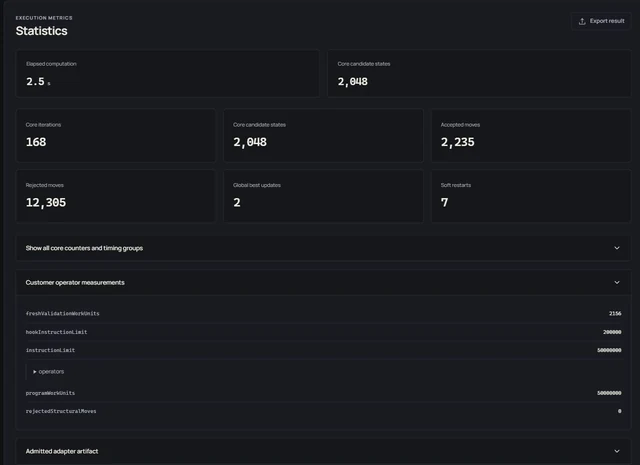The image size is (640, 465).
Task: Select the Global best updates card
Action: [323, 196]
